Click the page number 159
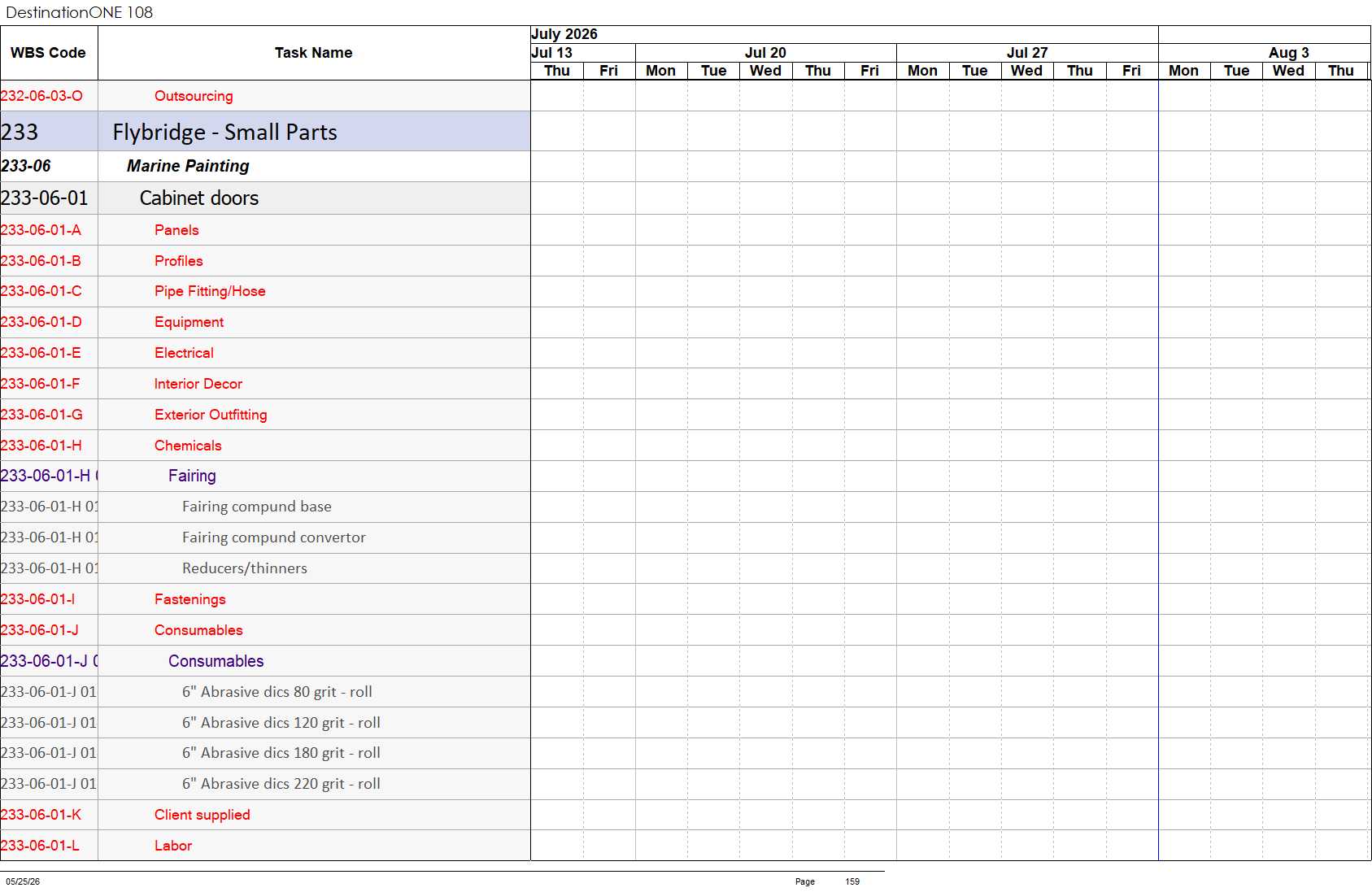Screen dimensions: 1372x892 click(852, 881)
